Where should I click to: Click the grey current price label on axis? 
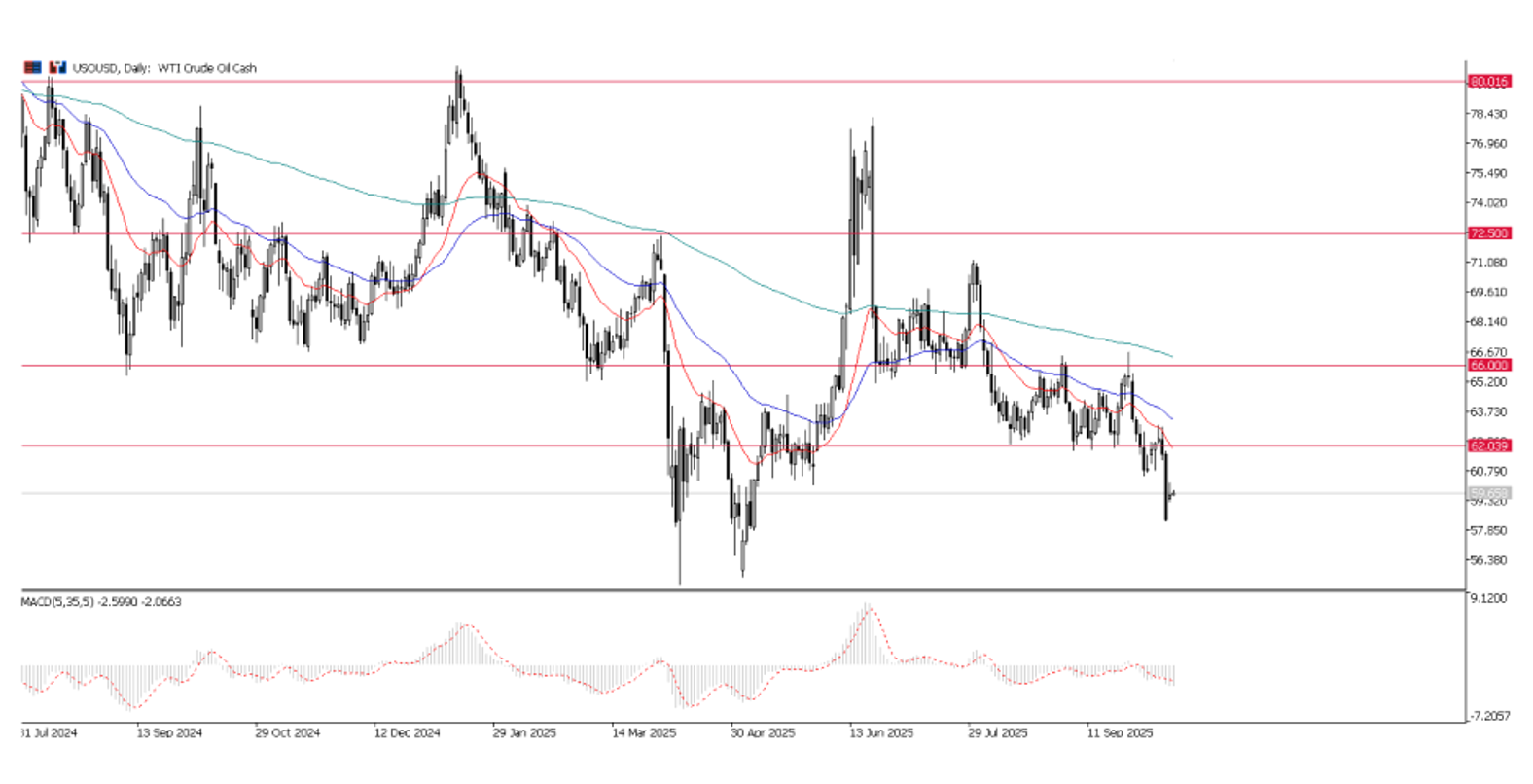pos(1489,494)
